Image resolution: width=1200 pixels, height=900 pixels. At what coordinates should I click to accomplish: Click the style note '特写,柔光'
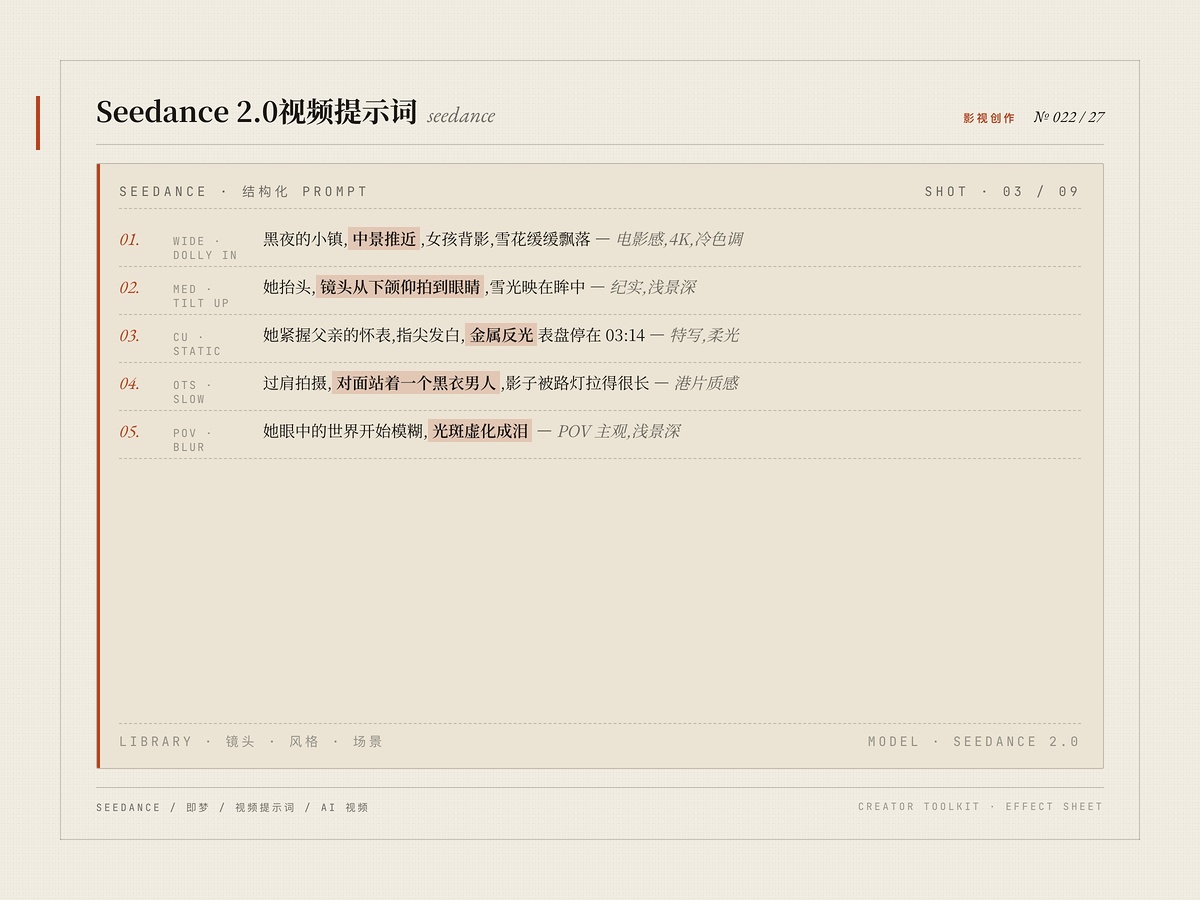(x=704, y=335)
